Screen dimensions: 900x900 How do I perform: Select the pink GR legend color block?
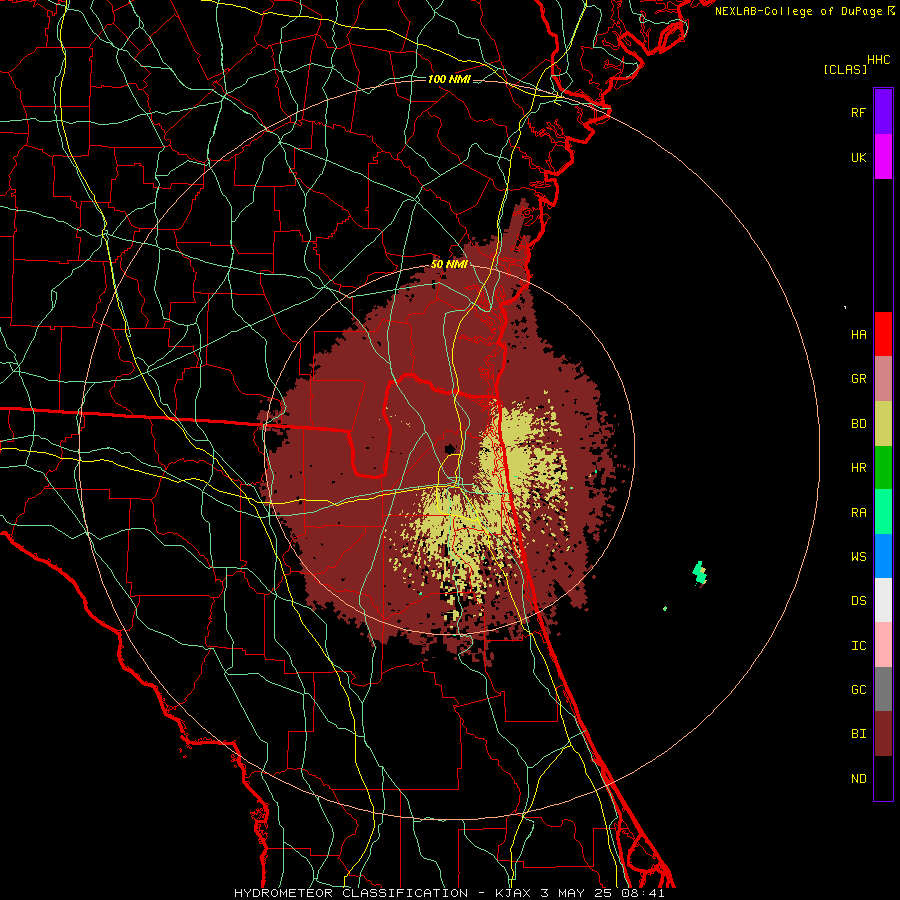pyautogui.click(x=883, y=379)
